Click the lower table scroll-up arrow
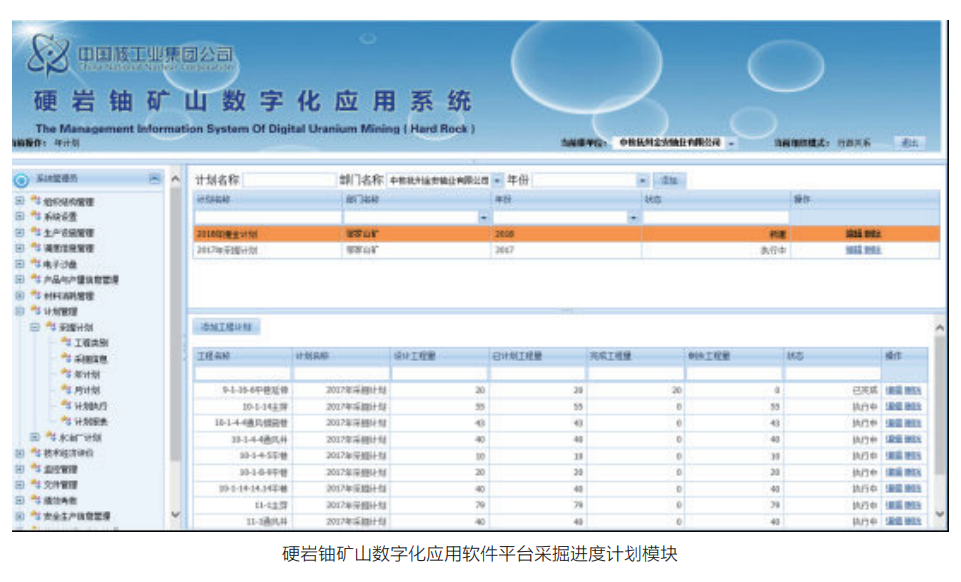Viewport: 961px width, 582px height. tap(939, 328)
